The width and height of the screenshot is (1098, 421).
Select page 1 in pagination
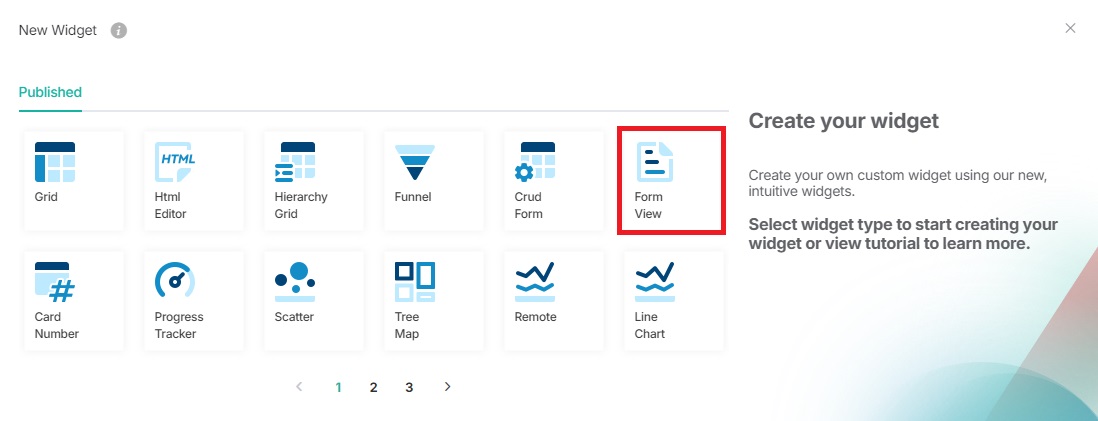[x=338, y=387]
